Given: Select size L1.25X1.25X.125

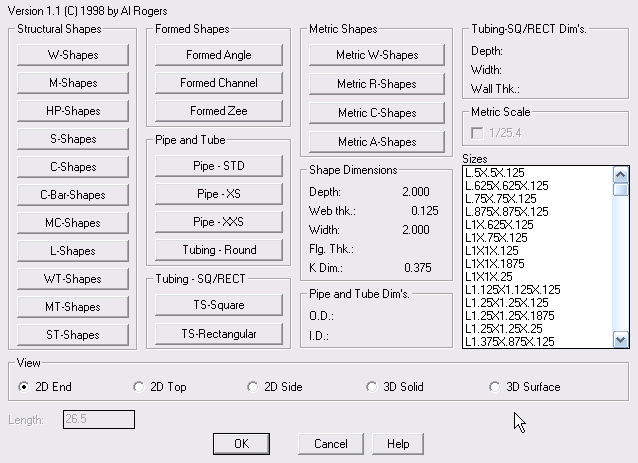Looking at the screenshot, I should pos(537,303).
